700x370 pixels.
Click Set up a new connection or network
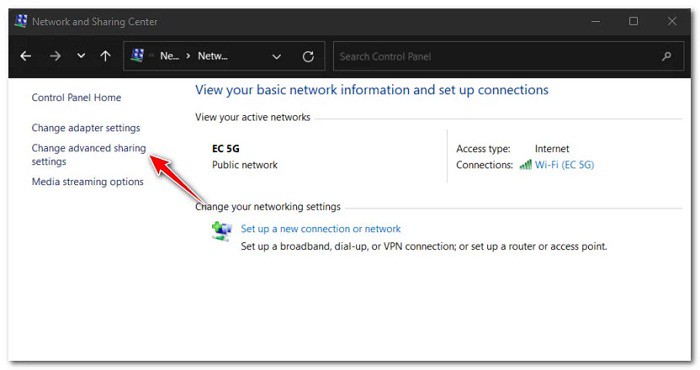click(x=321, y=229)
